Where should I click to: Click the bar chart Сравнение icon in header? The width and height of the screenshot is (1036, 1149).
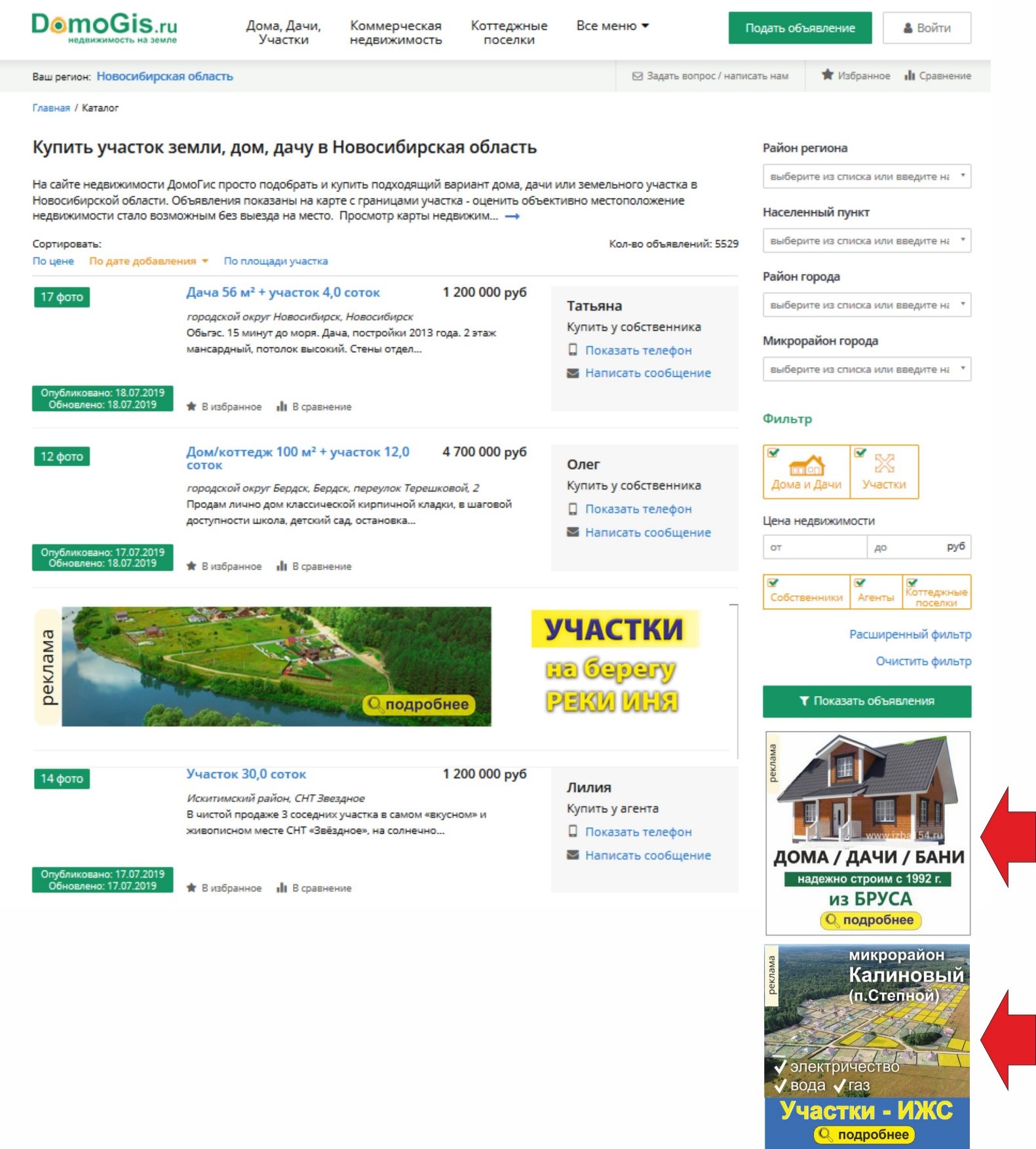point(910,75)
